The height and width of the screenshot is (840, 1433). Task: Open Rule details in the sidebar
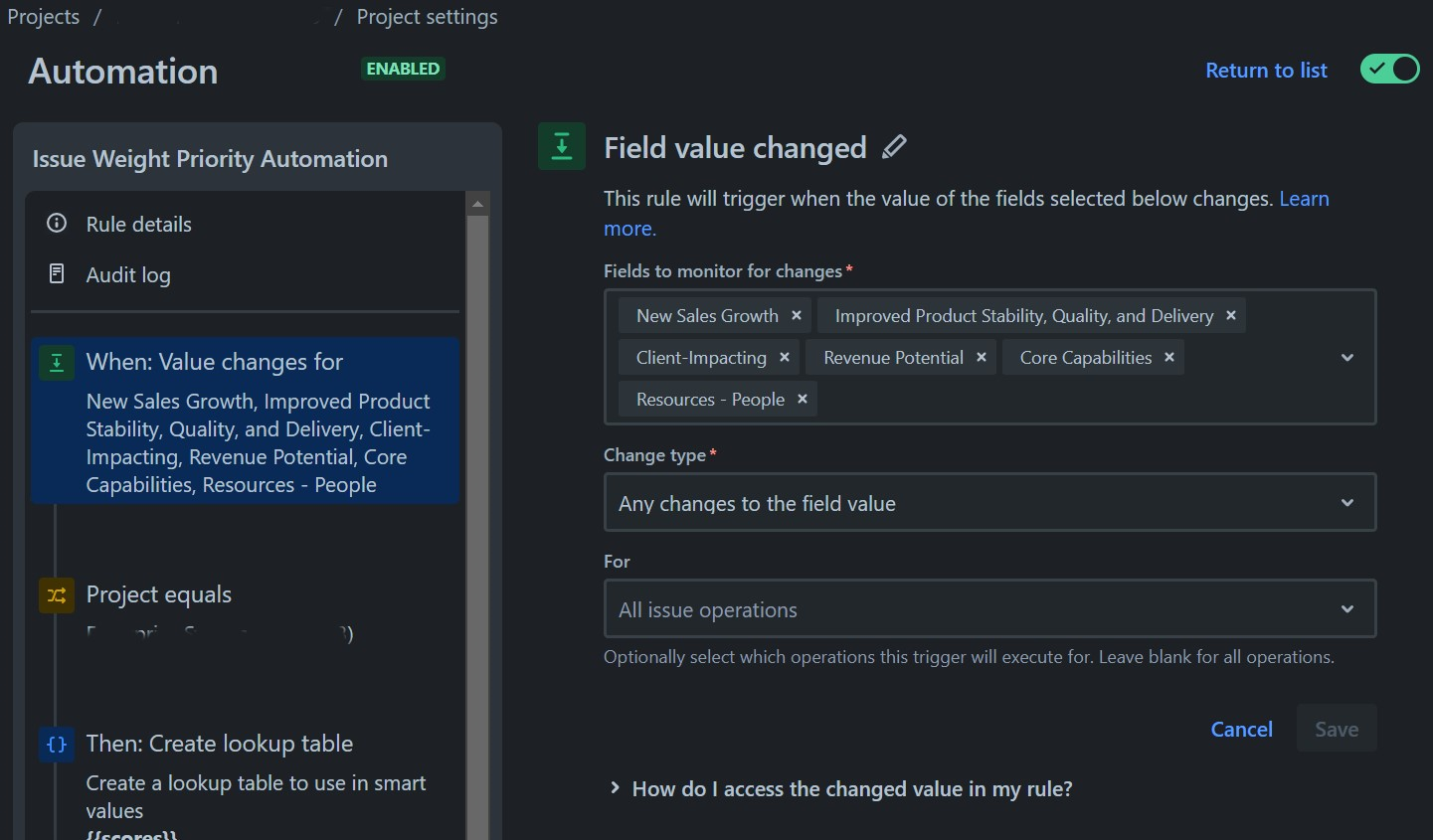tap(138, 224)
